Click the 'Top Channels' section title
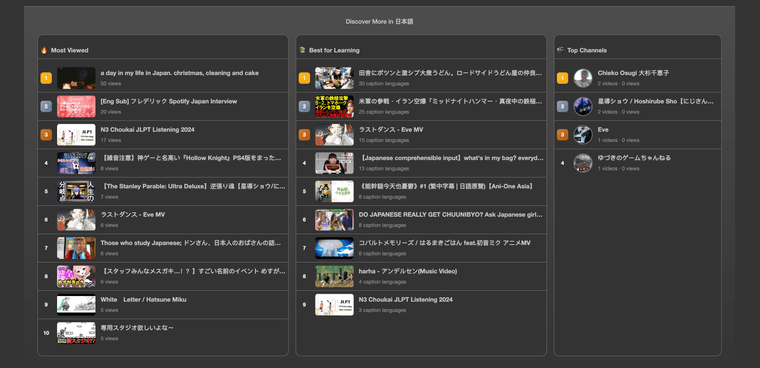Image resolution: width=760 pixels, height=368 pixels. tap(587, 50)
